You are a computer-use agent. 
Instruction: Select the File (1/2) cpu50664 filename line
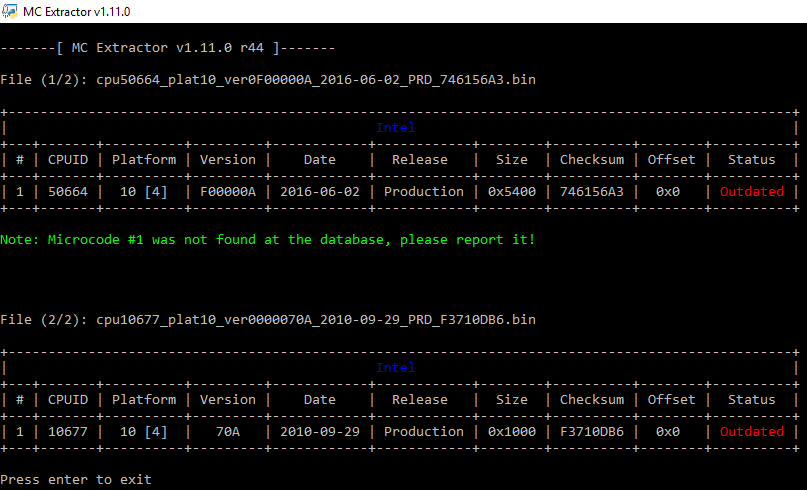[x=268, y=80]
